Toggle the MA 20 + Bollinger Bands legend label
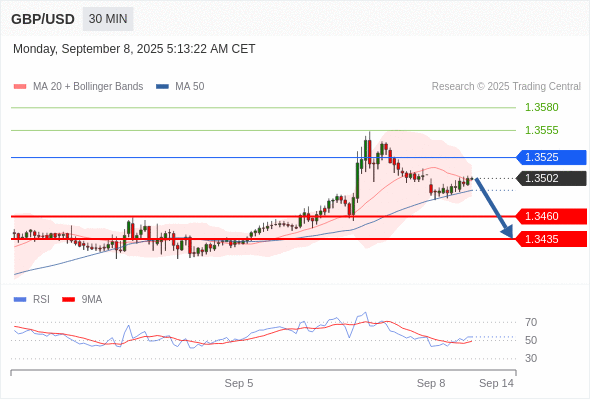This screenshot has height=400, width=590. click(88, 87)
